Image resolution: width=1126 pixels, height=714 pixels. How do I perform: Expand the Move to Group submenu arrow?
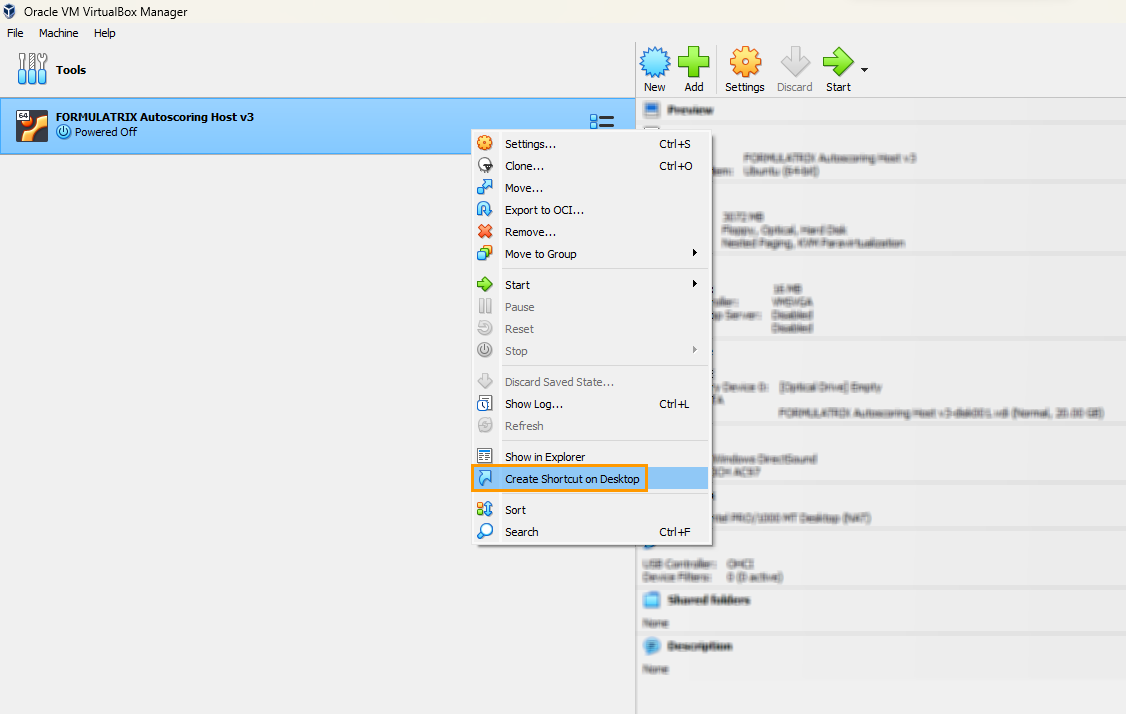[694, 254]
